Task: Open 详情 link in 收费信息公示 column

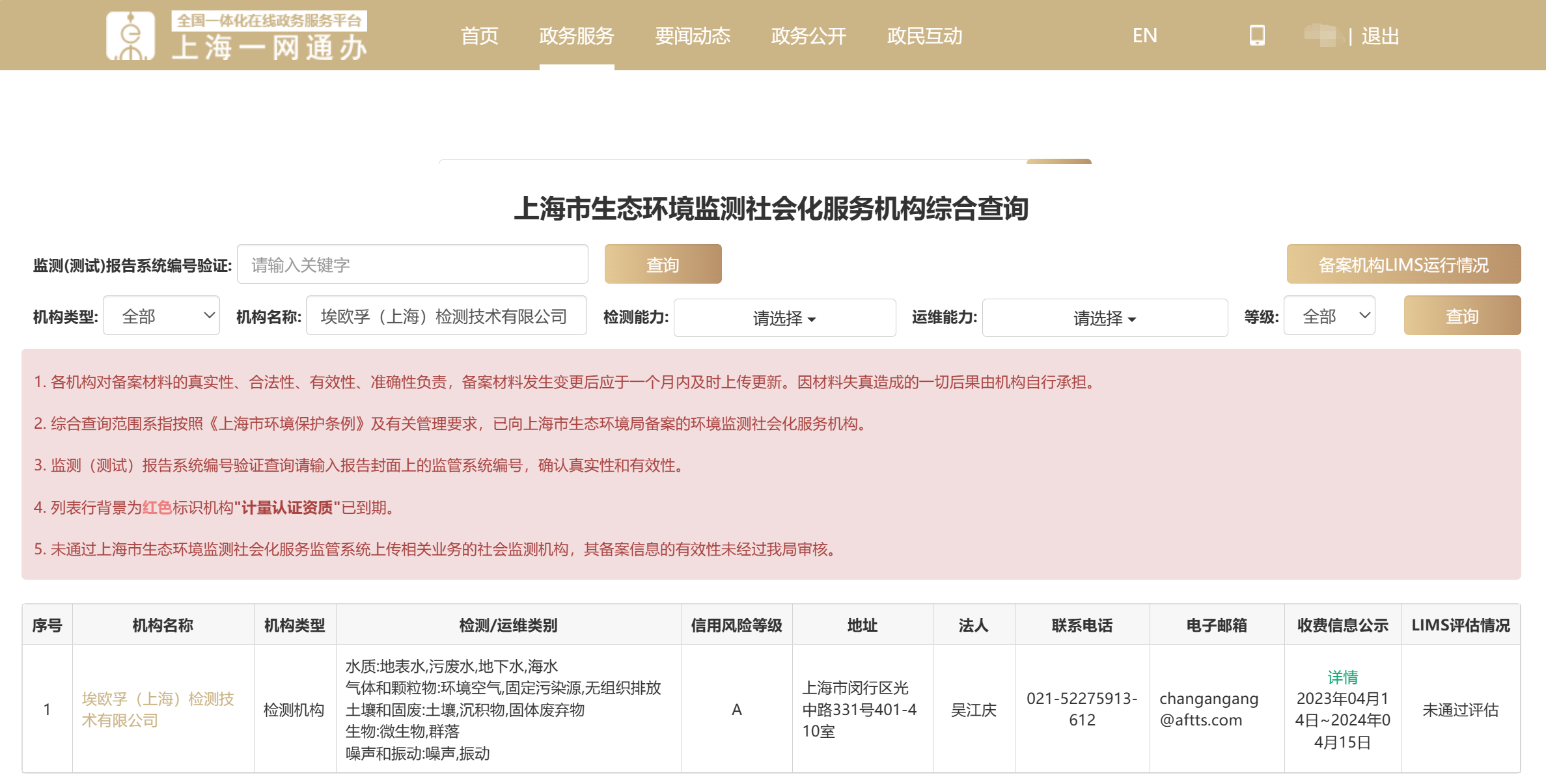Action: coord(1342,677)
